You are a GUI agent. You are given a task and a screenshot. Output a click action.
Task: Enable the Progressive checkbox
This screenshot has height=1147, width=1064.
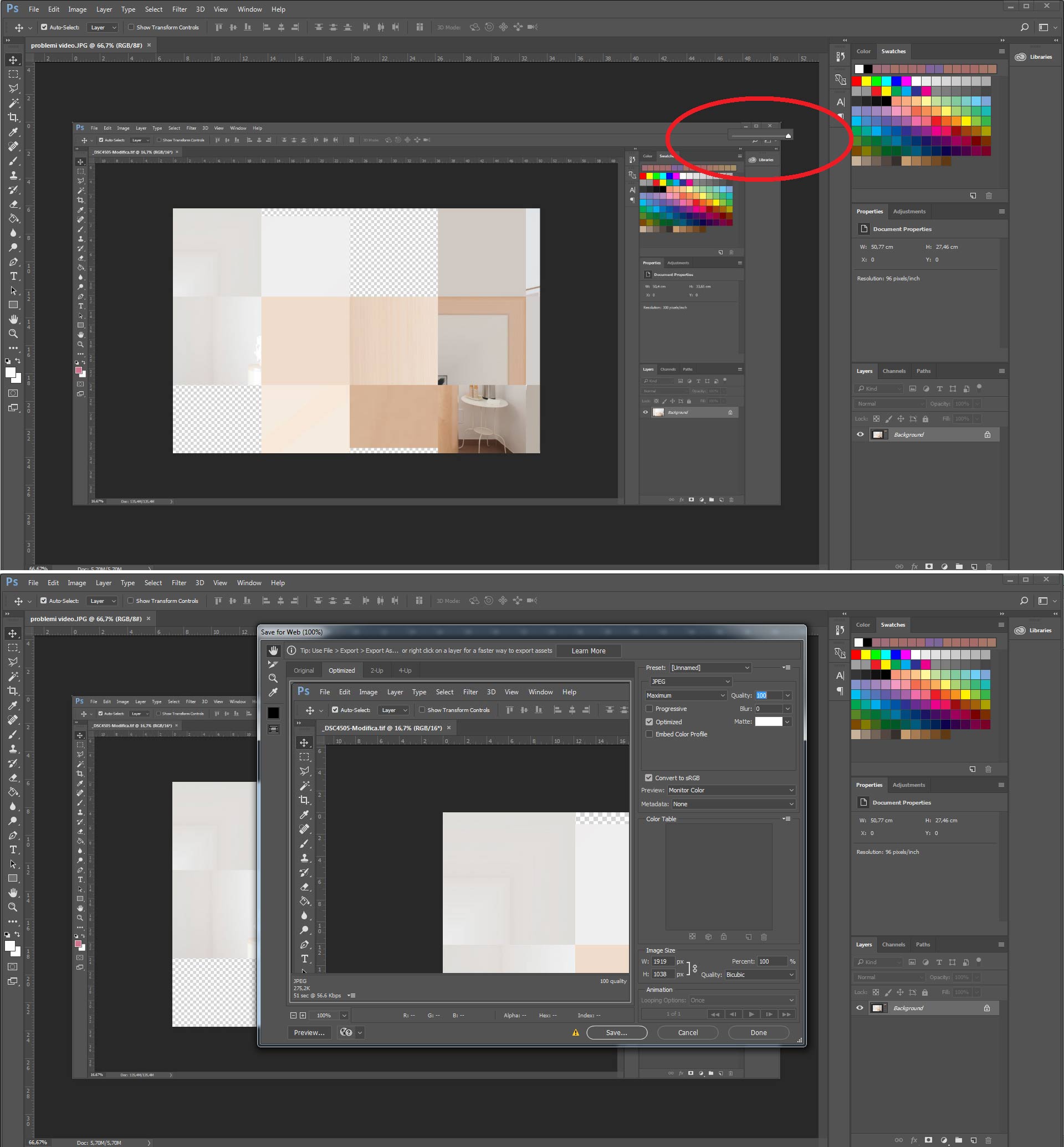coord(649,709)
